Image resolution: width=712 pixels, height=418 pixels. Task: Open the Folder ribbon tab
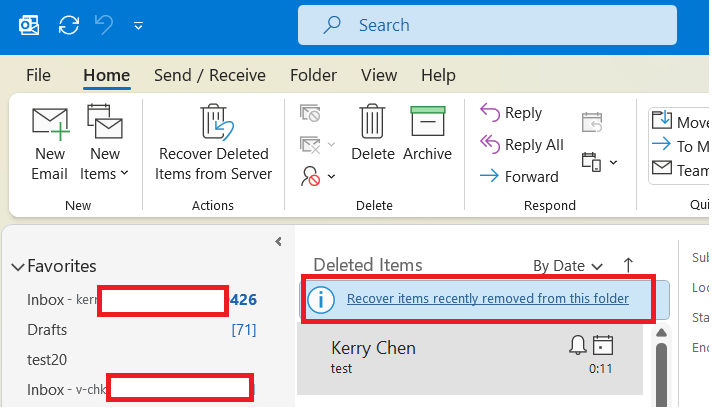tap(313, 75)
